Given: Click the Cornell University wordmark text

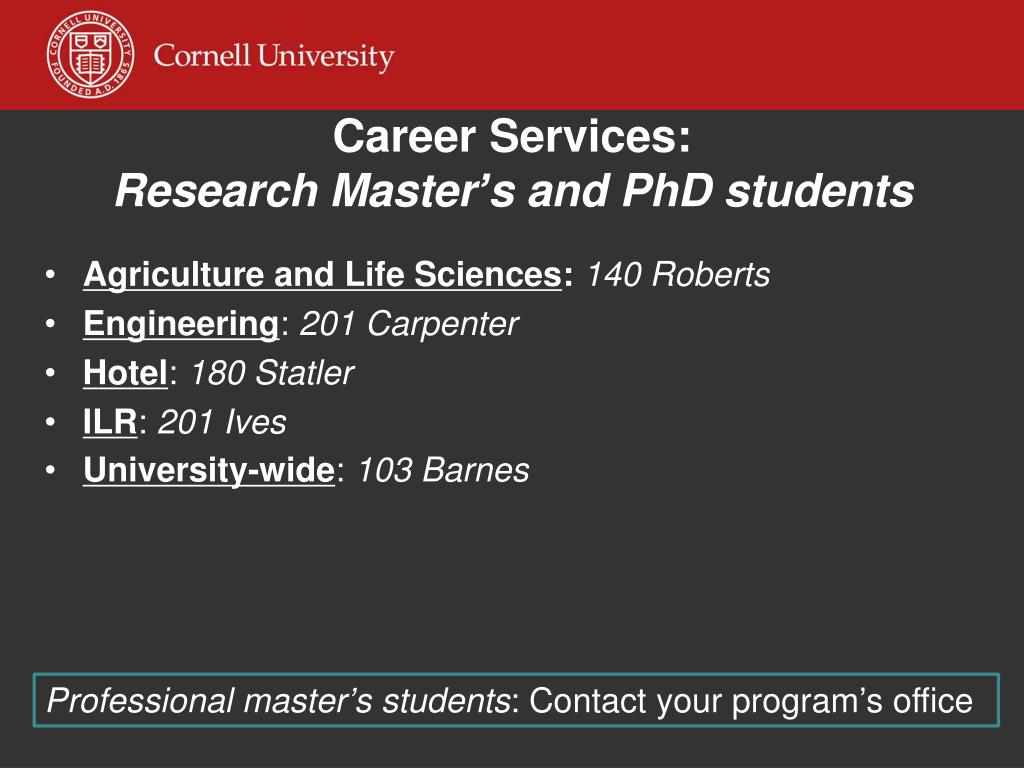Looking at the screenshot, I should pos(274,56).
